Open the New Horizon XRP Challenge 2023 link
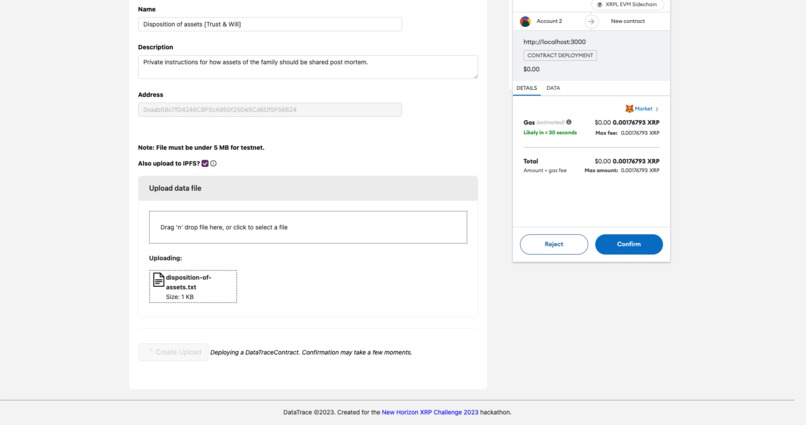 [x=430, y=412]
